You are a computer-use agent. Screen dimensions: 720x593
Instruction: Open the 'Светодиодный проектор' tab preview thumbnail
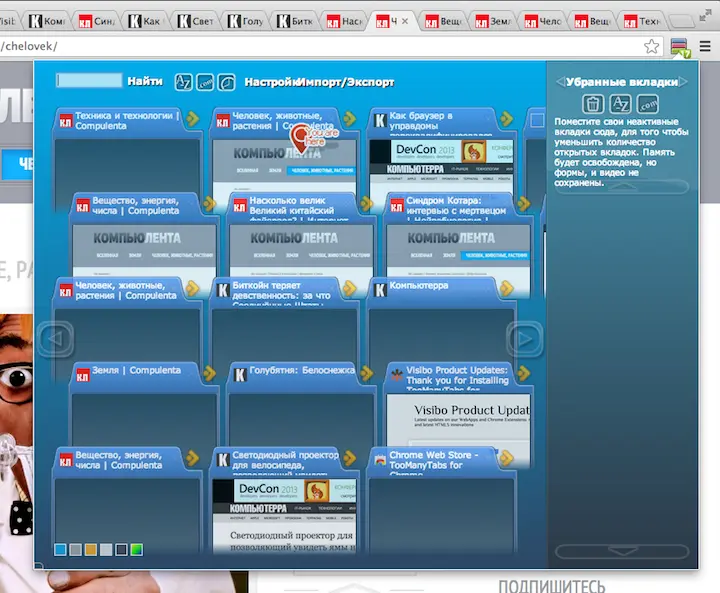284,515
